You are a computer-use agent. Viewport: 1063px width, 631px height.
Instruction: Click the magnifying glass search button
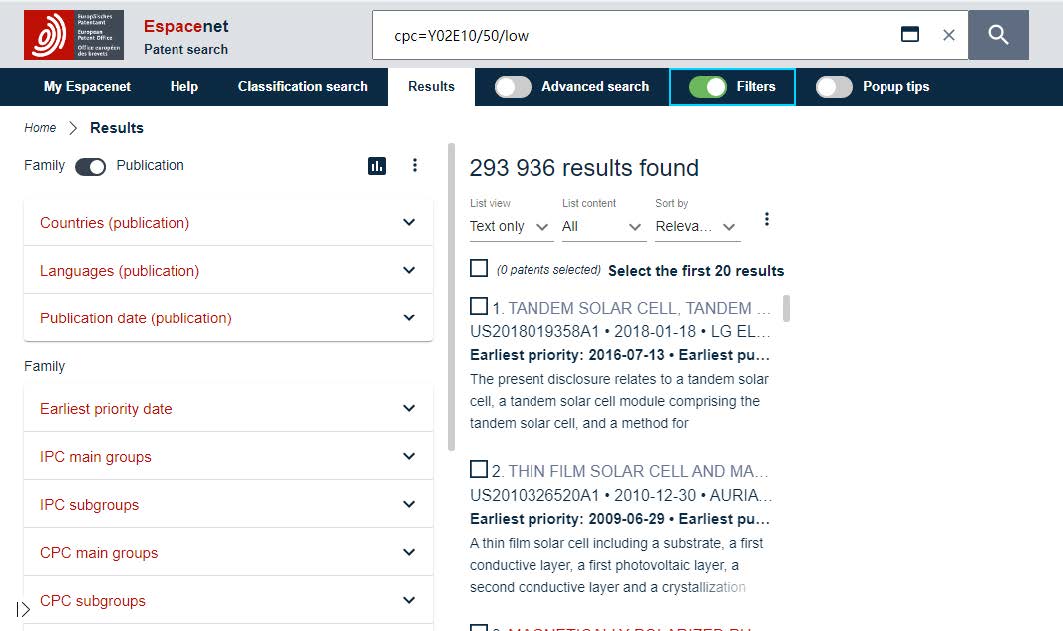coord(998,35)
